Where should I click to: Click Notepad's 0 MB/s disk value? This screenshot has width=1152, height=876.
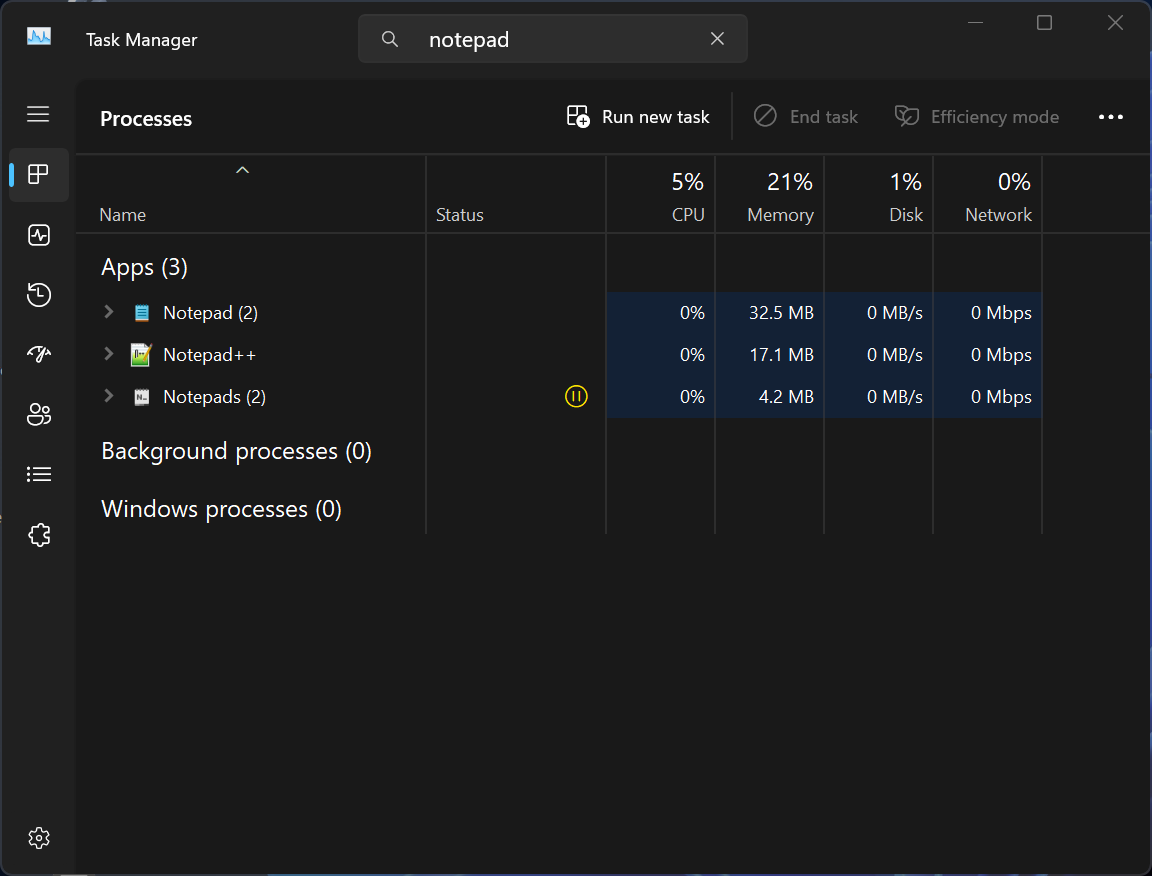pos(895,313)
